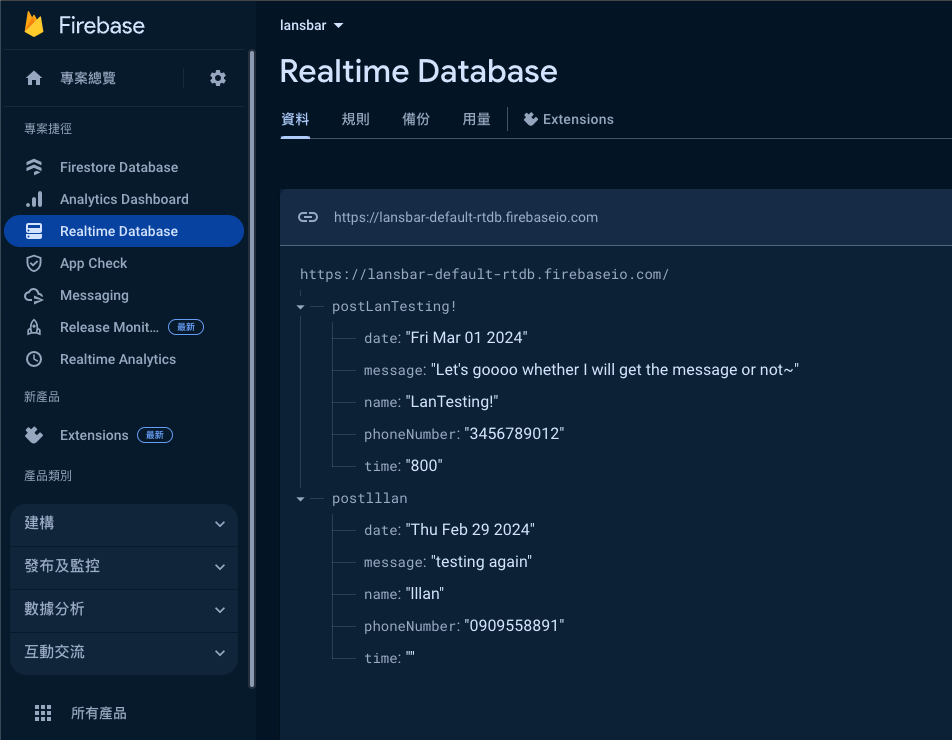Screen dimensions: 952x740
Task: Expand the 數據分析 section
Action: pyautogui.click(x=124, y=609)
